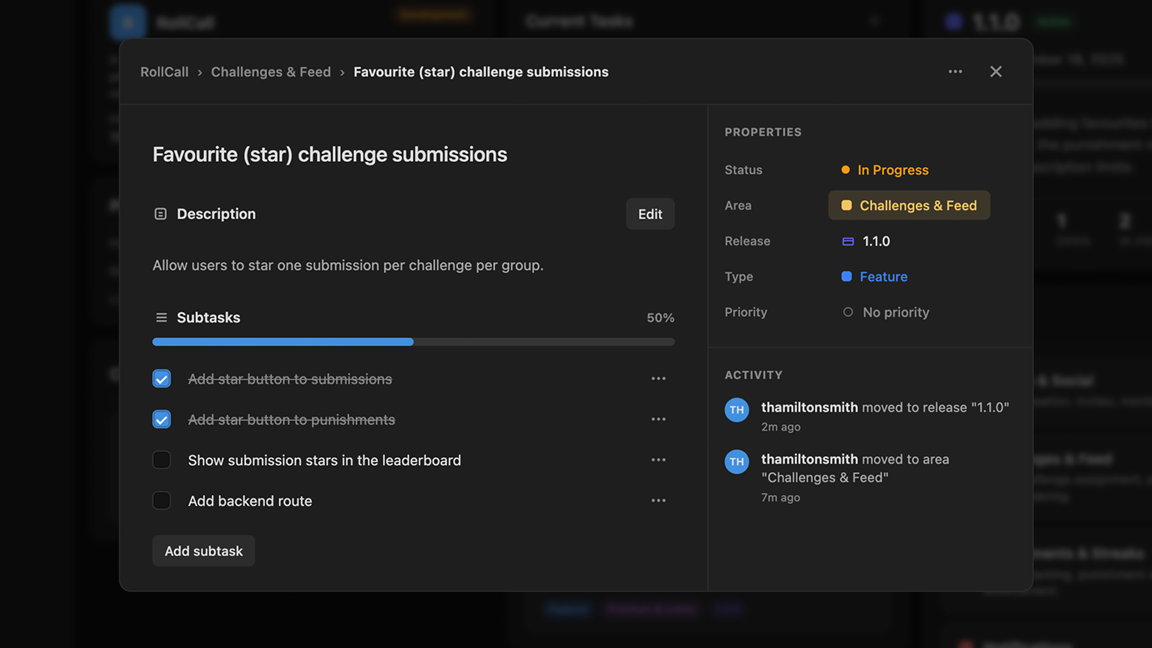Open the Challenges & Feed area selector

909,205
